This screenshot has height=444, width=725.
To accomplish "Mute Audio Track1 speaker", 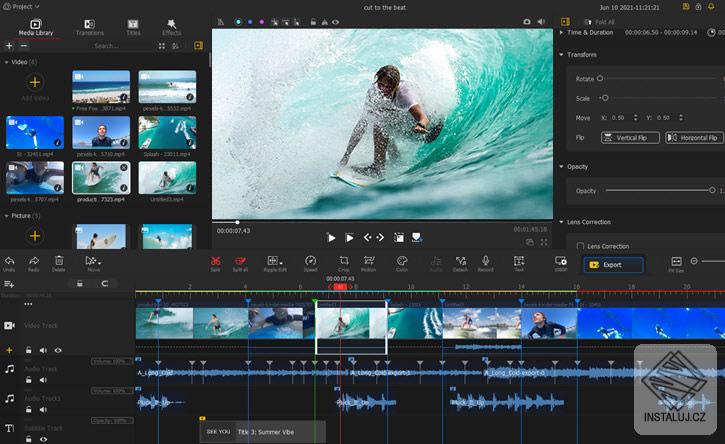I will pos(43,409).
